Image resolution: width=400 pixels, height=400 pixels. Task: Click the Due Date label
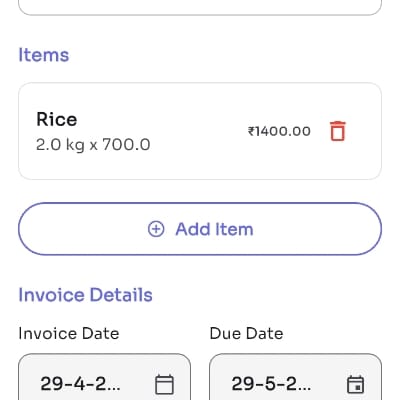246,333
